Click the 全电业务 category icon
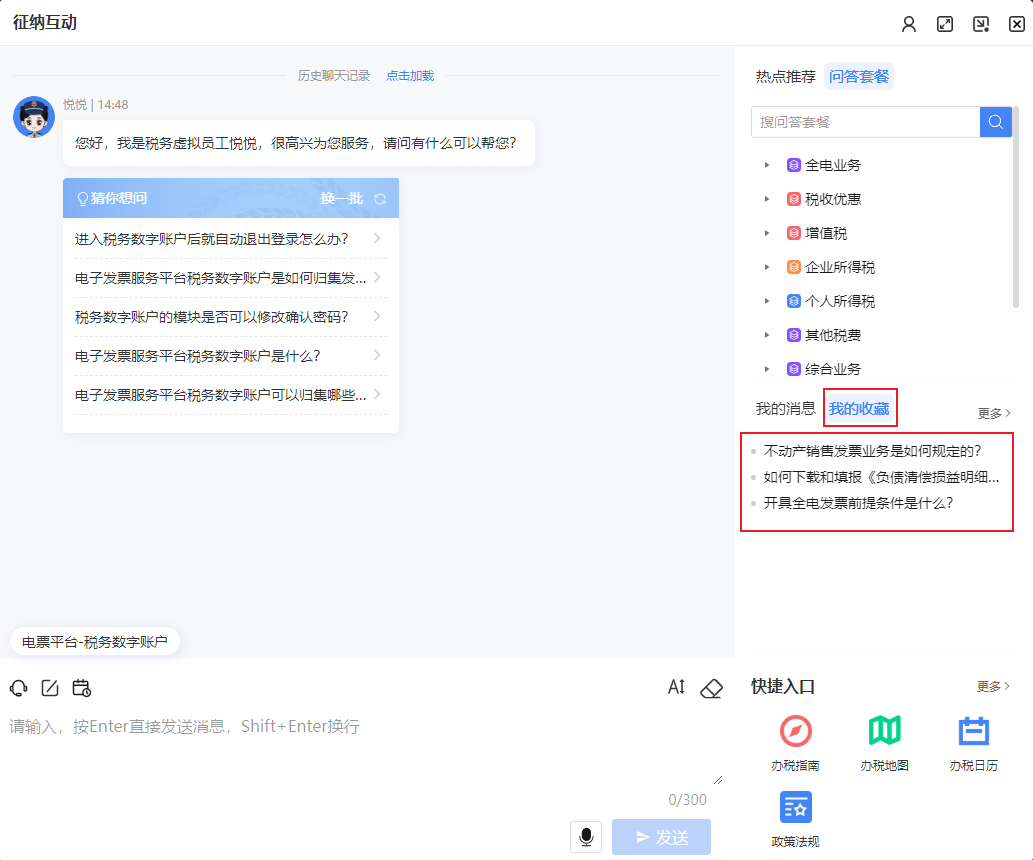 [794, 165]
